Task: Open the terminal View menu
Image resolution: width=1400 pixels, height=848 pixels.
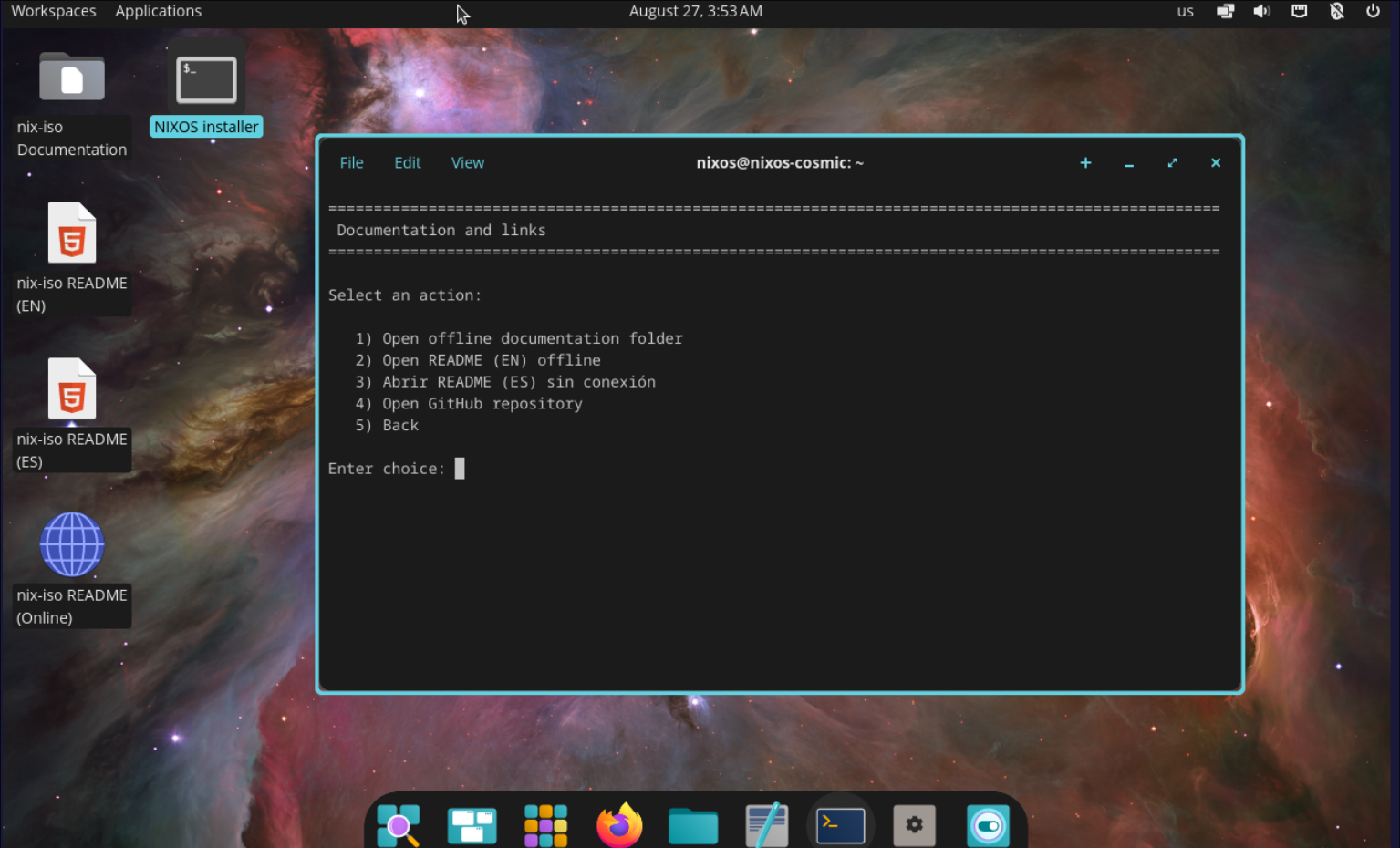Action: coord(468,162)
